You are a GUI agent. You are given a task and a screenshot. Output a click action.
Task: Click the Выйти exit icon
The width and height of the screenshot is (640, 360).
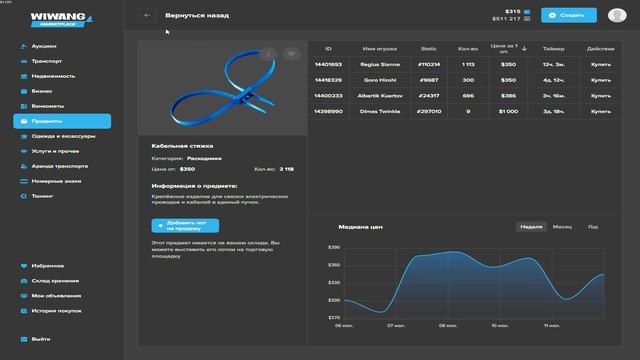coord(24,339)
